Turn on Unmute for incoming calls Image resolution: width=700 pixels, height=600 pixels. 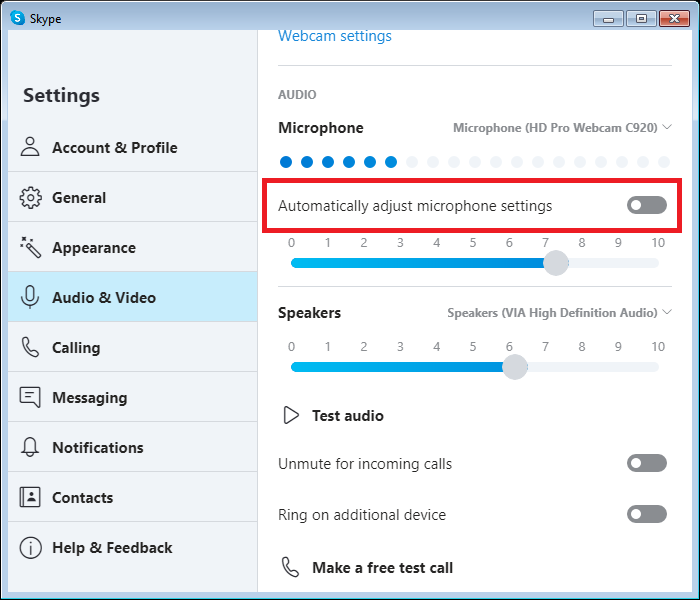(x=646, y=463)
